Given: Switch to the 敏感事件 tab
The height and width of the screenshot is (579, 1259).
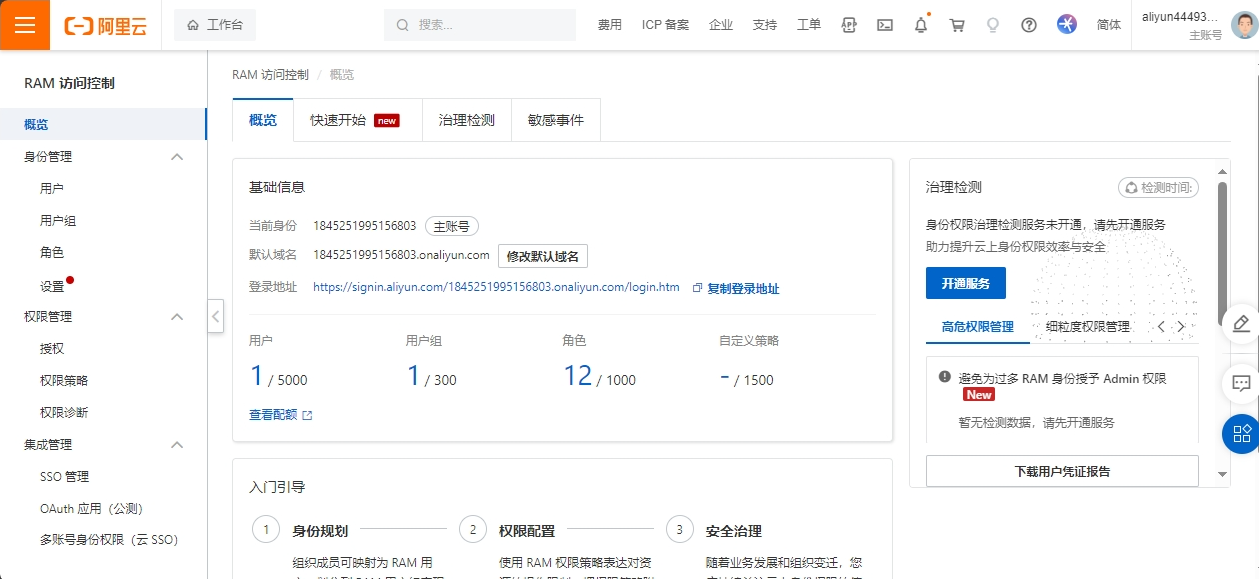Looking at the screenshot, I should (x=555, y=120).
